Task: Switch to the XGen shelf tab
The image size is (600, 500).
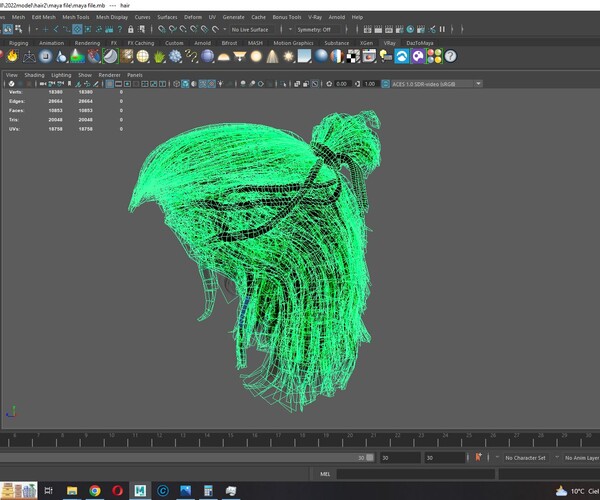Action: (366, 43)
